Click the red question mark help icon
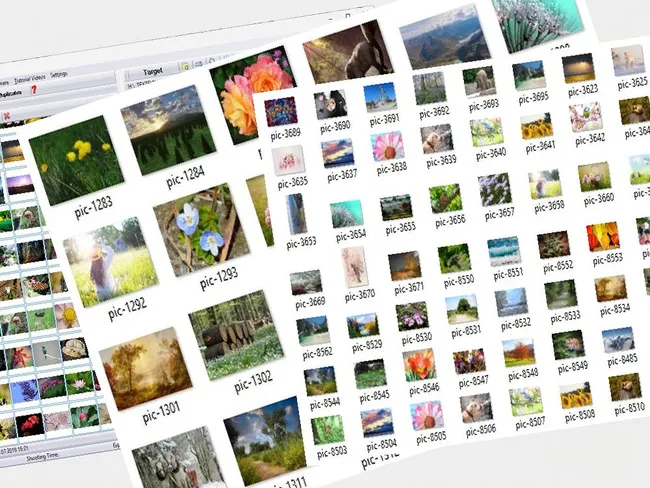 pos(34,89)
